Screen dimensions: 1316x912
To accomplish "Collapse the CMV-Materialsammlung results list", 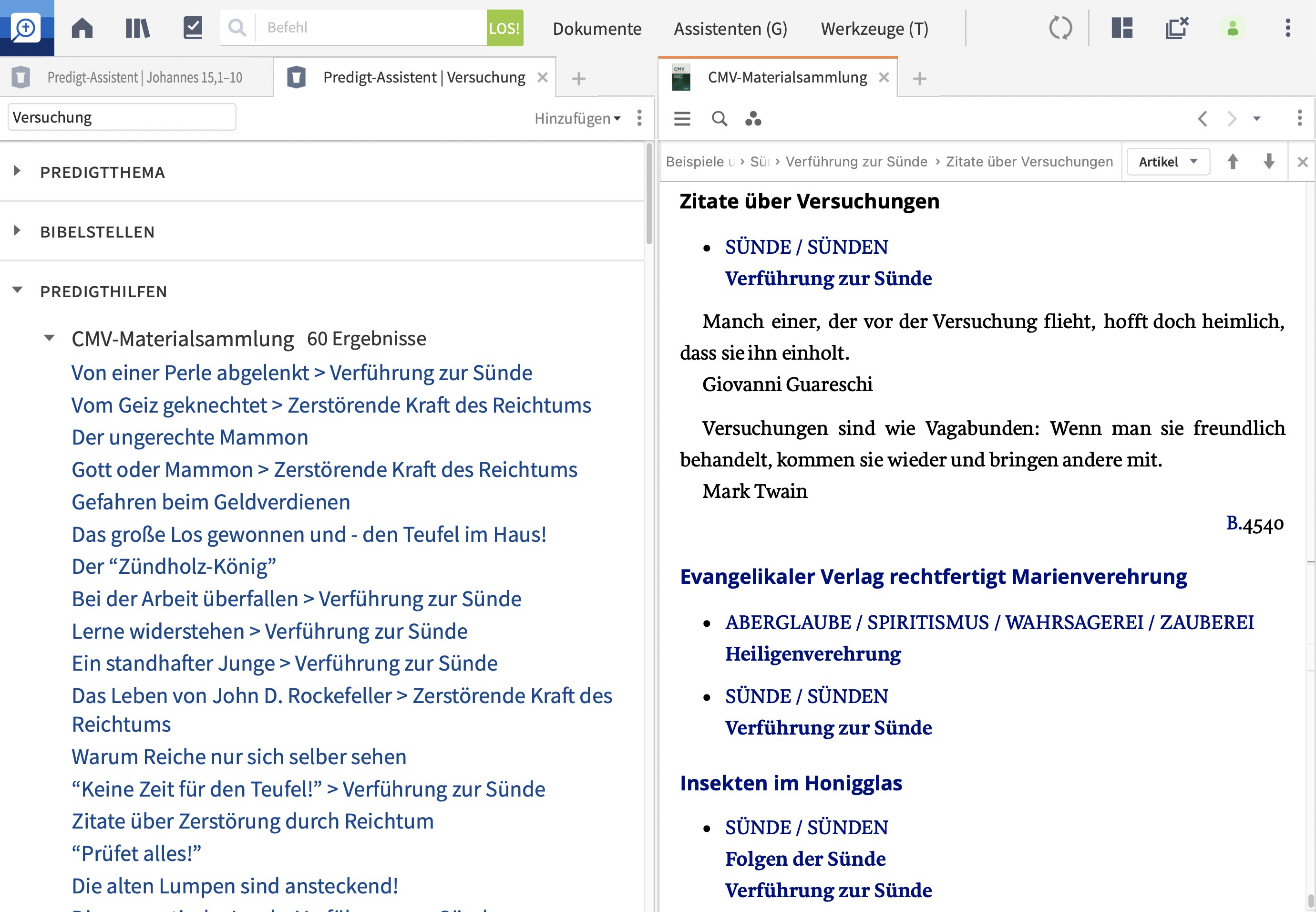I will point(50,338).
